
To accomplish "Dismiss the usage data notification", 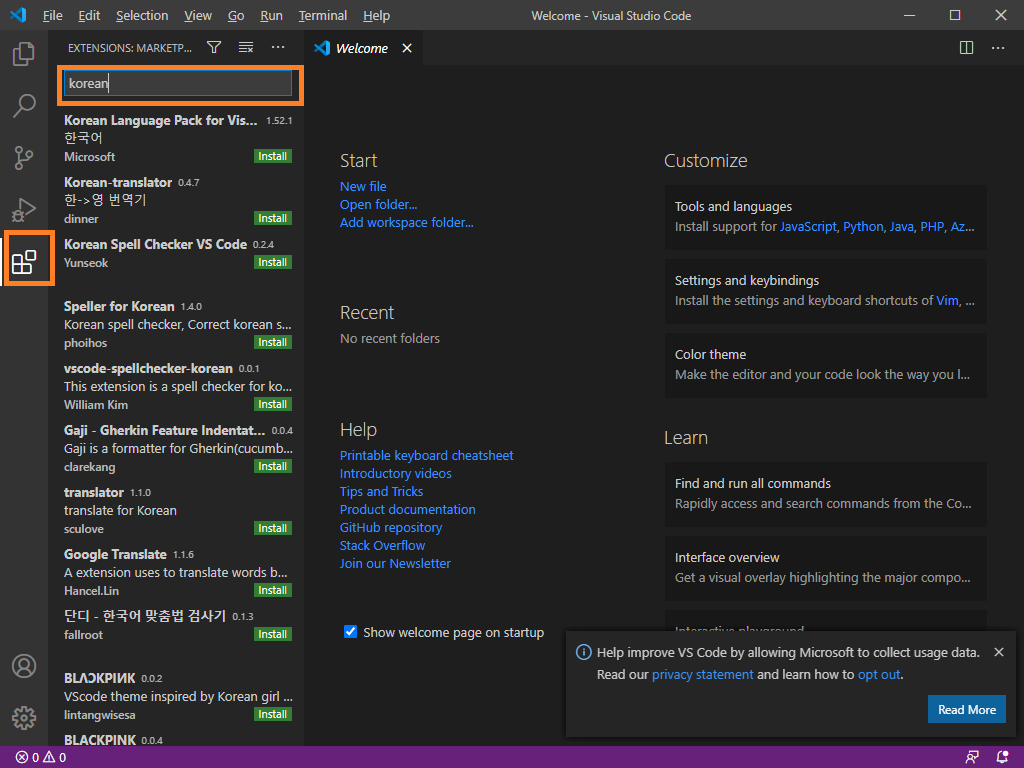I will 999,652.
